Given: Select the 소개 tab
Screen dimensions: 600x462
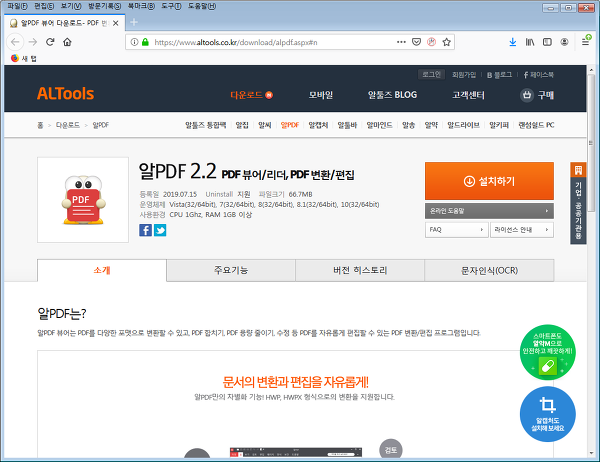Looking at the screenshot, I should click(102, 270).
